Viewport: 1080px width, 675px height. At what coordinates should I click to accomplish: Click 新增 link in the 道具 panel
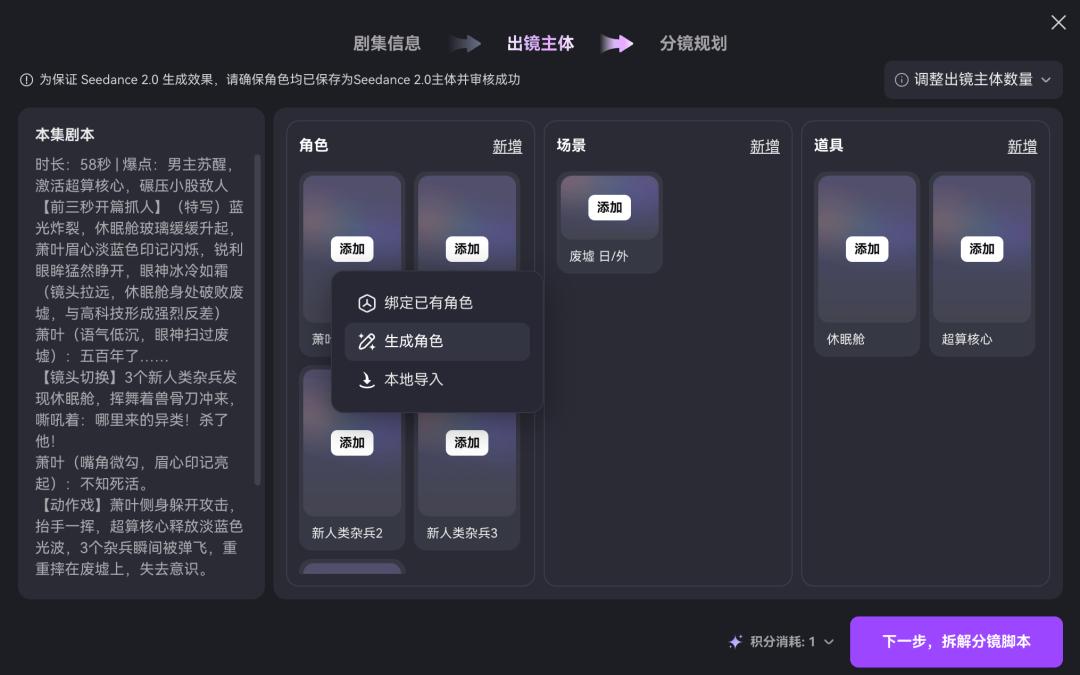pos(1021,147)
